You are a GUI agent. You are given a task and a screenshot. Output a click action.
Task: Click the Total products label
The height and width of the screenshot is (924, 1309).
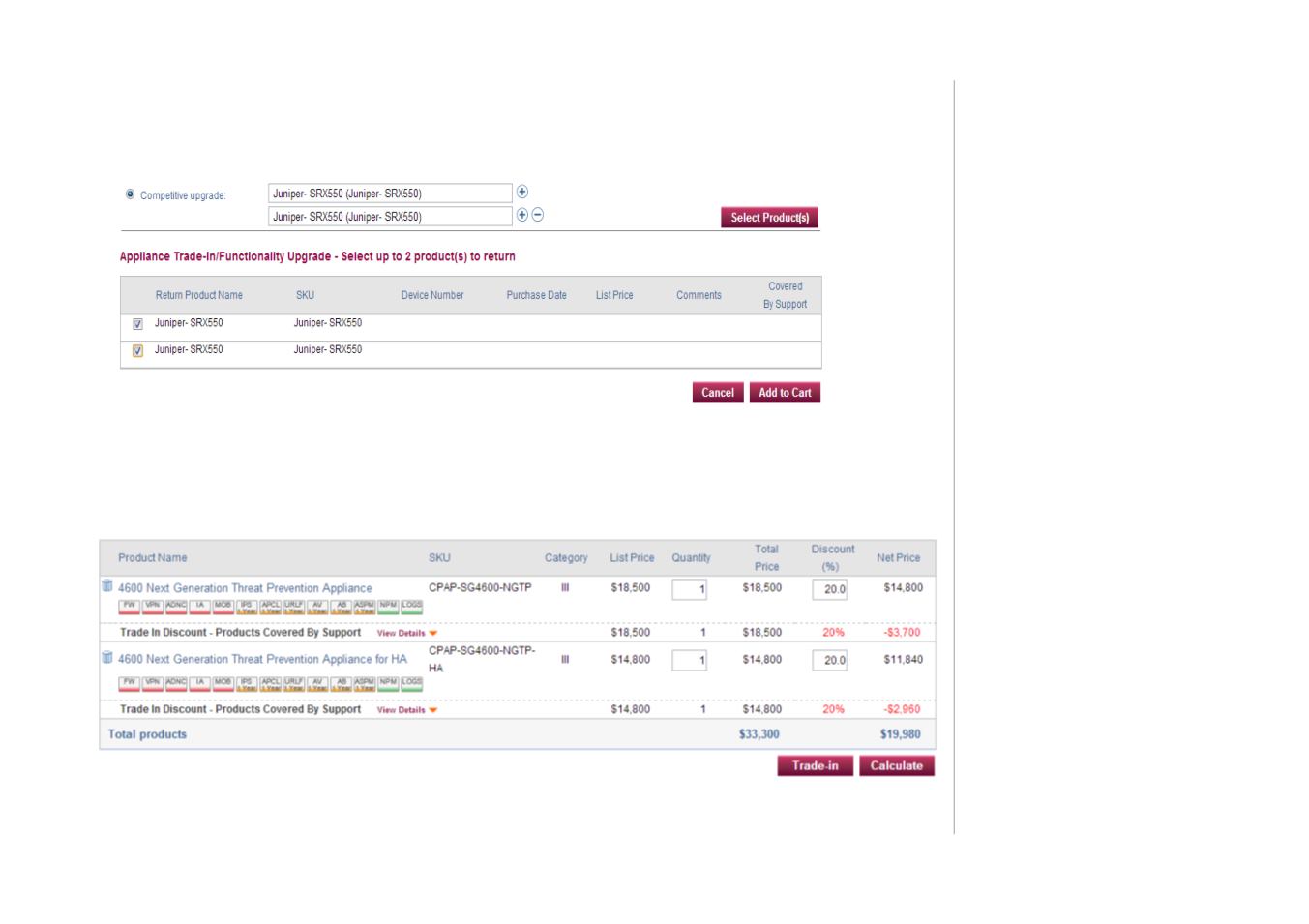click(148, 734)
